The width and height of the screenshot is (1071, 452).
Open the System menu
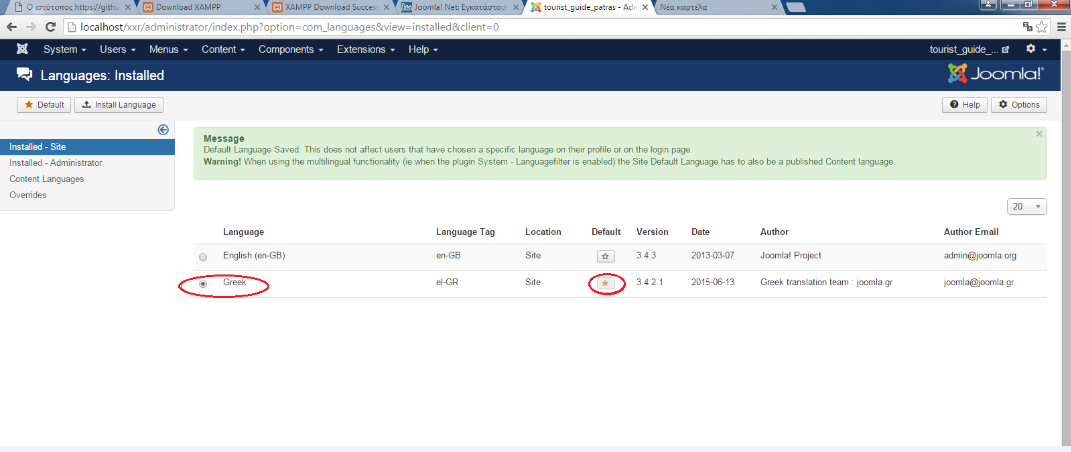click(65, 49)
